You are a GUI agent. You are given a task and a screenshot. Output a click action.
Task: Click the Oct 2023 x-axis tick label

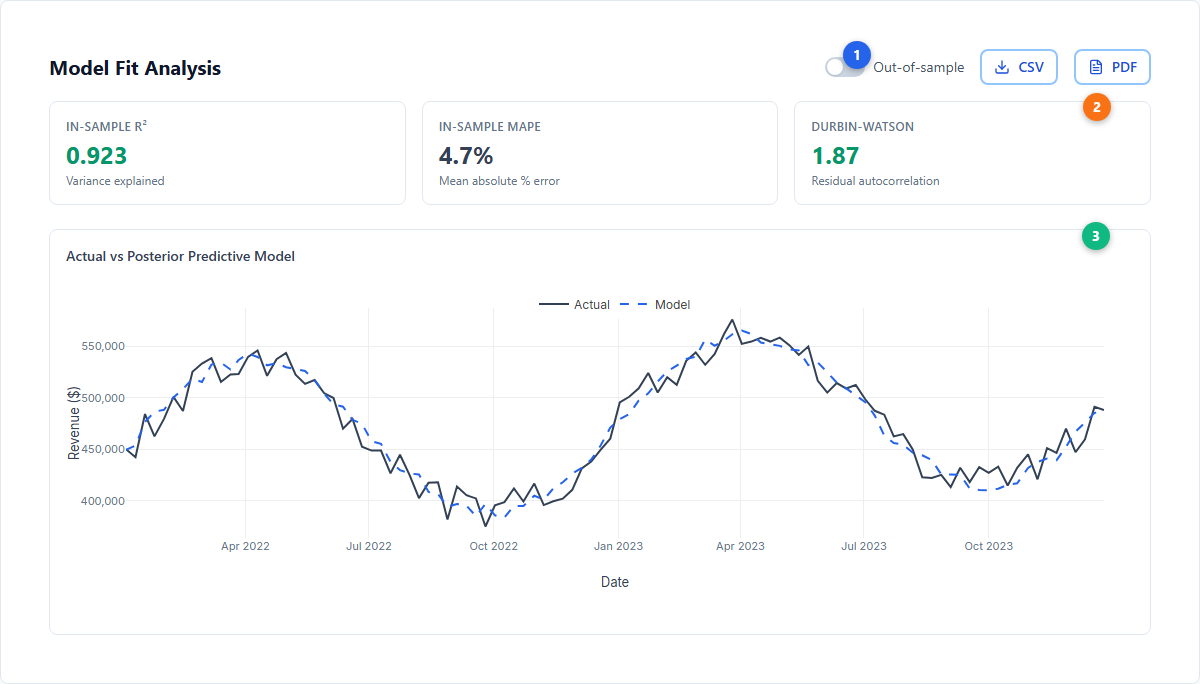pos(988,546)
